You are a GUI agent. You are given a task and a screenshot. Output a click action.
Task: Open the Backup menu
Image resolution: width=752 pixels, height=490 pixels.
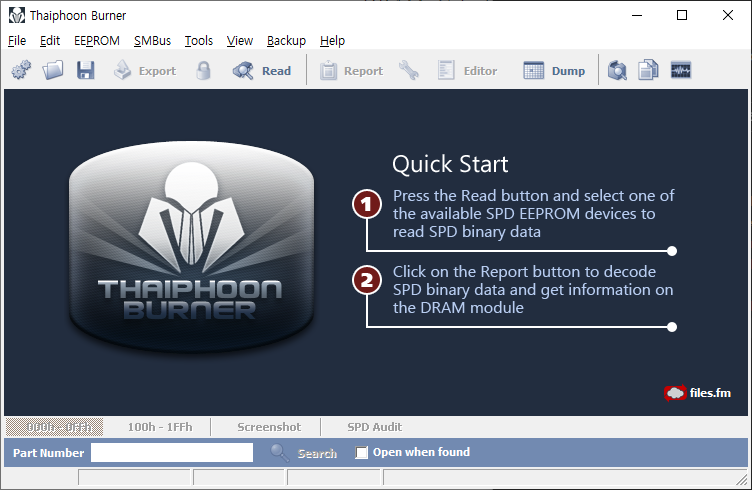286,41
